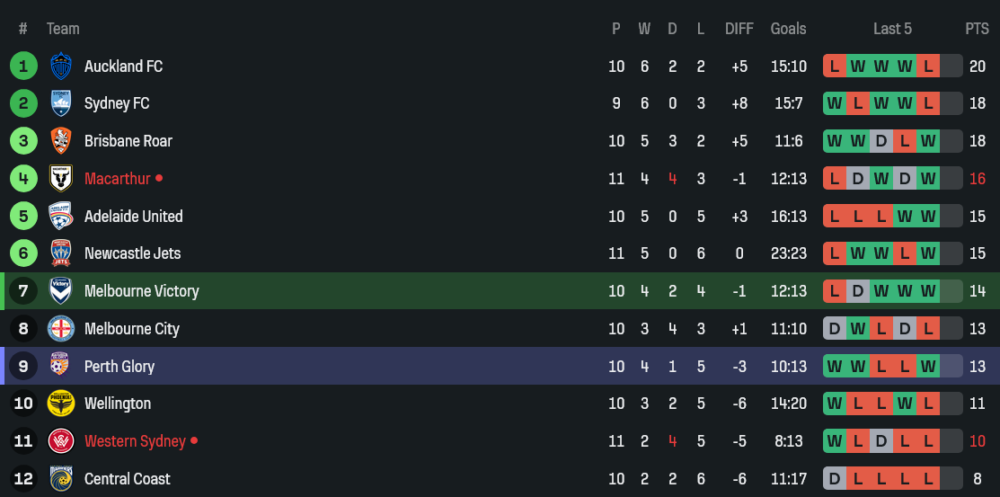Click the Wellington Phoenix crest
The height and width of the screenshot is (497, 1000).
click(62, 403)
